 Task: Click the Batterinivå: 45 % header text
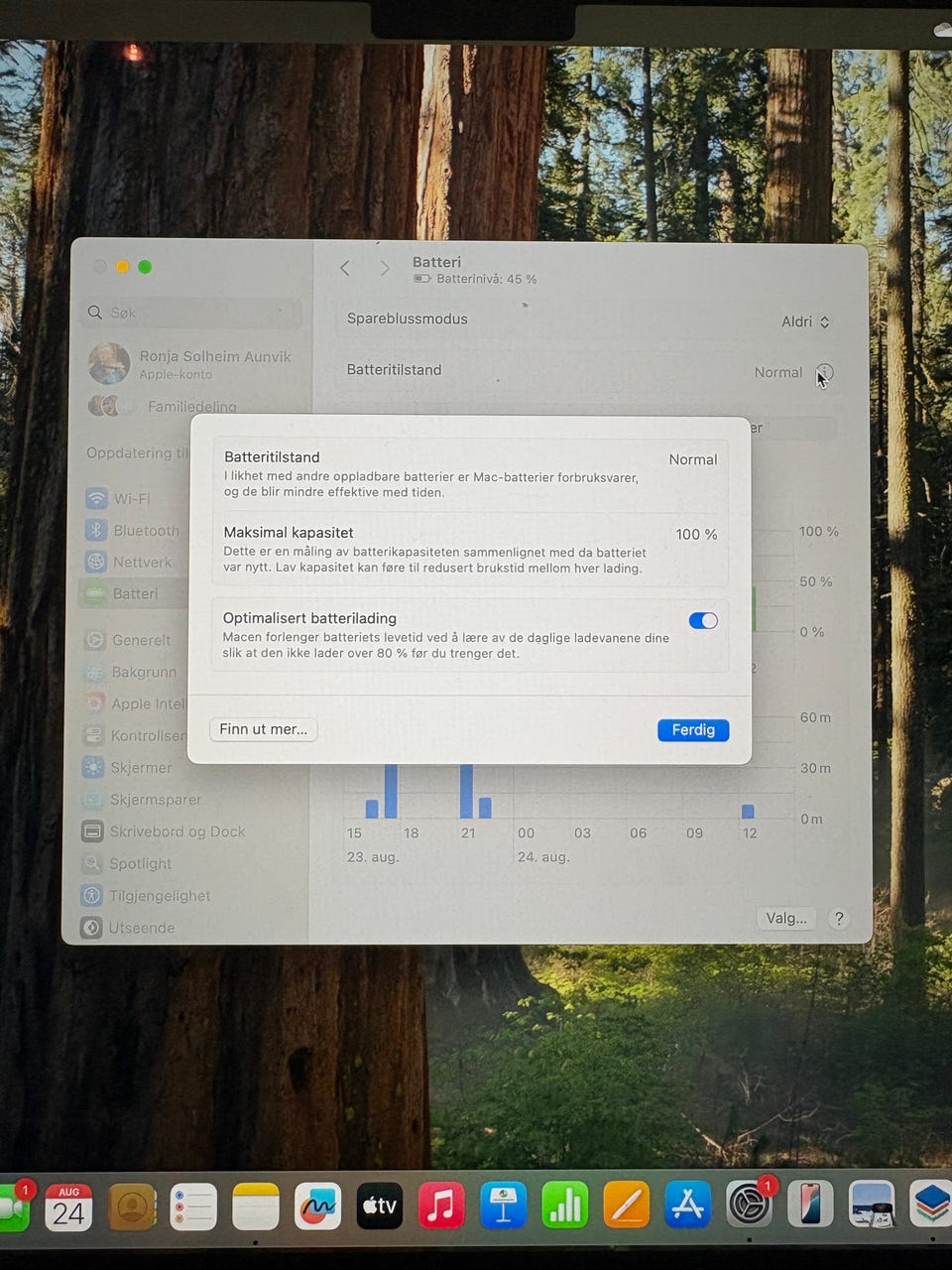[486, 279]
